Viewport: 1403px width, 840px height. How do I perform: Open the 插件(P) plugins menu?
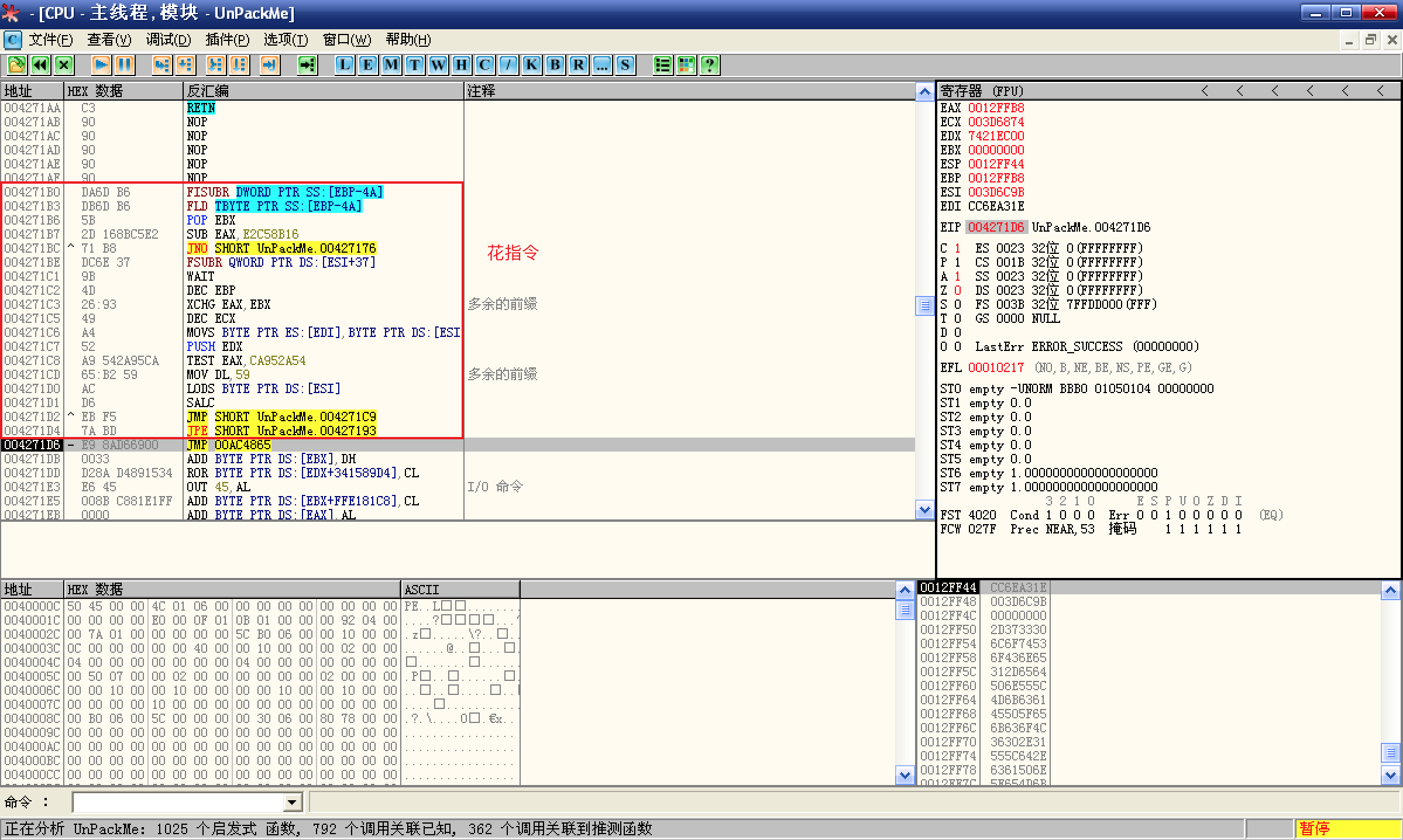click(228, 40)
